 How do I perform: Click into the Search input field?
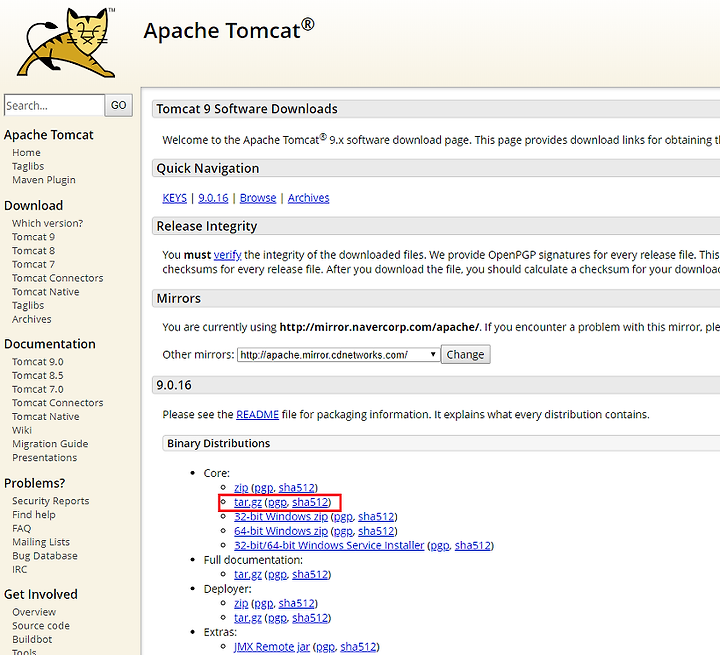pos(54,105)
